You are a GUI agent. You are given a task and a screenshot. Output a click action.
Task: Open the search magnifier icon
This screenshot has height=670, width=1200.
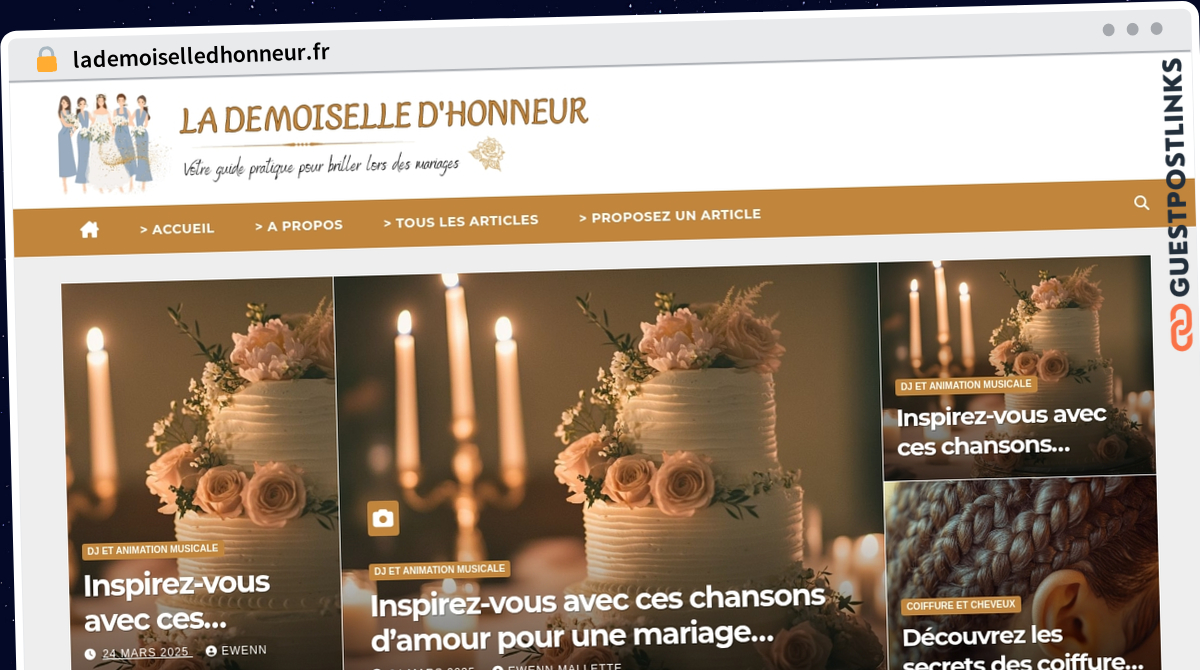(x=1141, y=202)
